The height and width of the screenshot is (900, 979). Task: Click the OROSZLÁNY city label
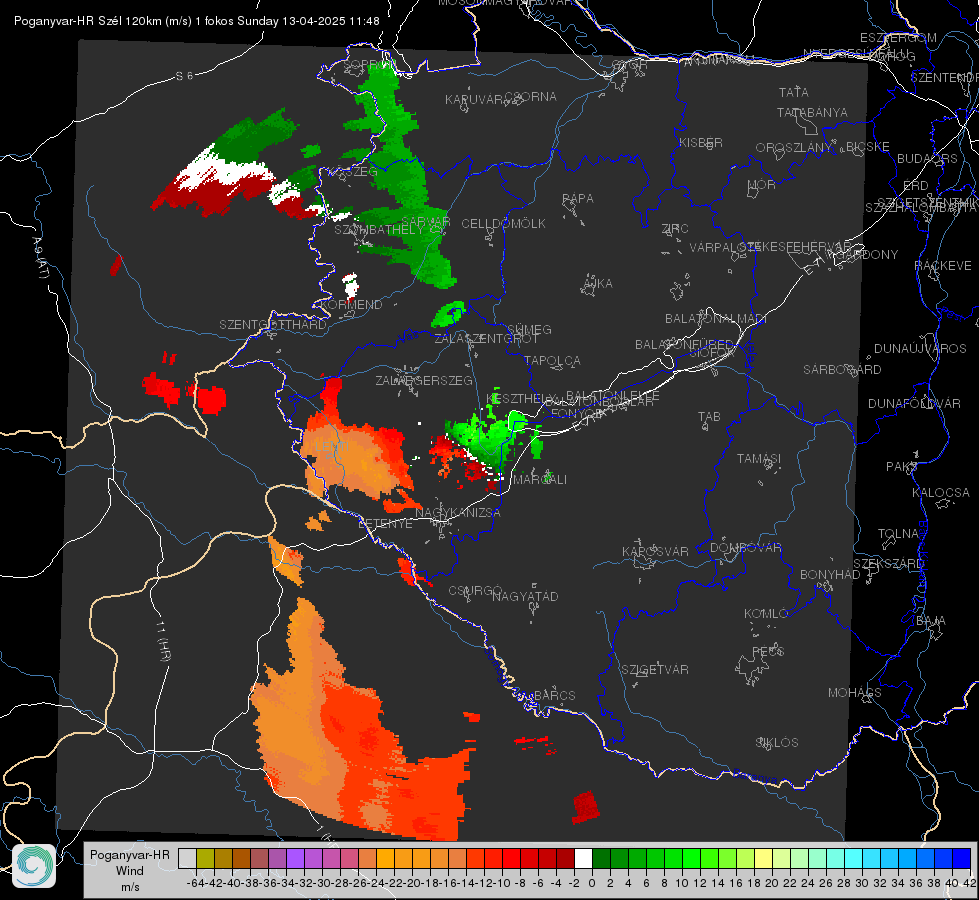pyautogui.click(x=794, y=147)
